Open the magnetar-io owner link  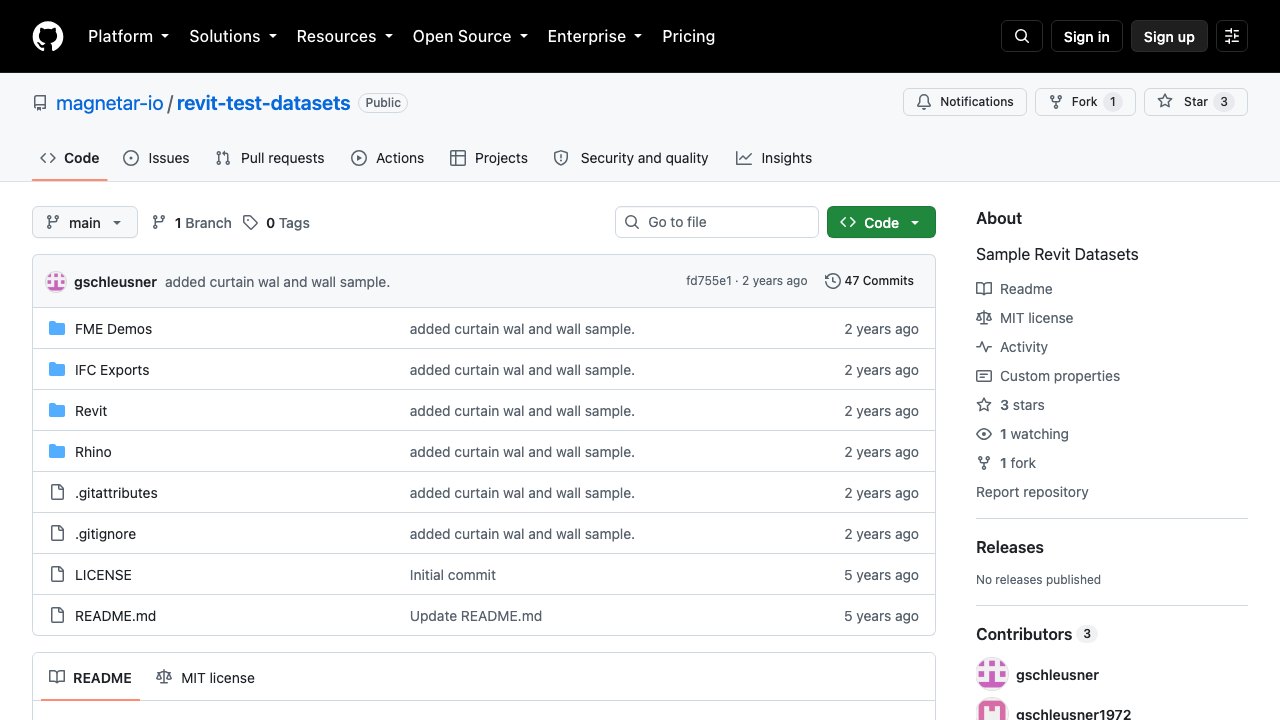pos(110,103)
